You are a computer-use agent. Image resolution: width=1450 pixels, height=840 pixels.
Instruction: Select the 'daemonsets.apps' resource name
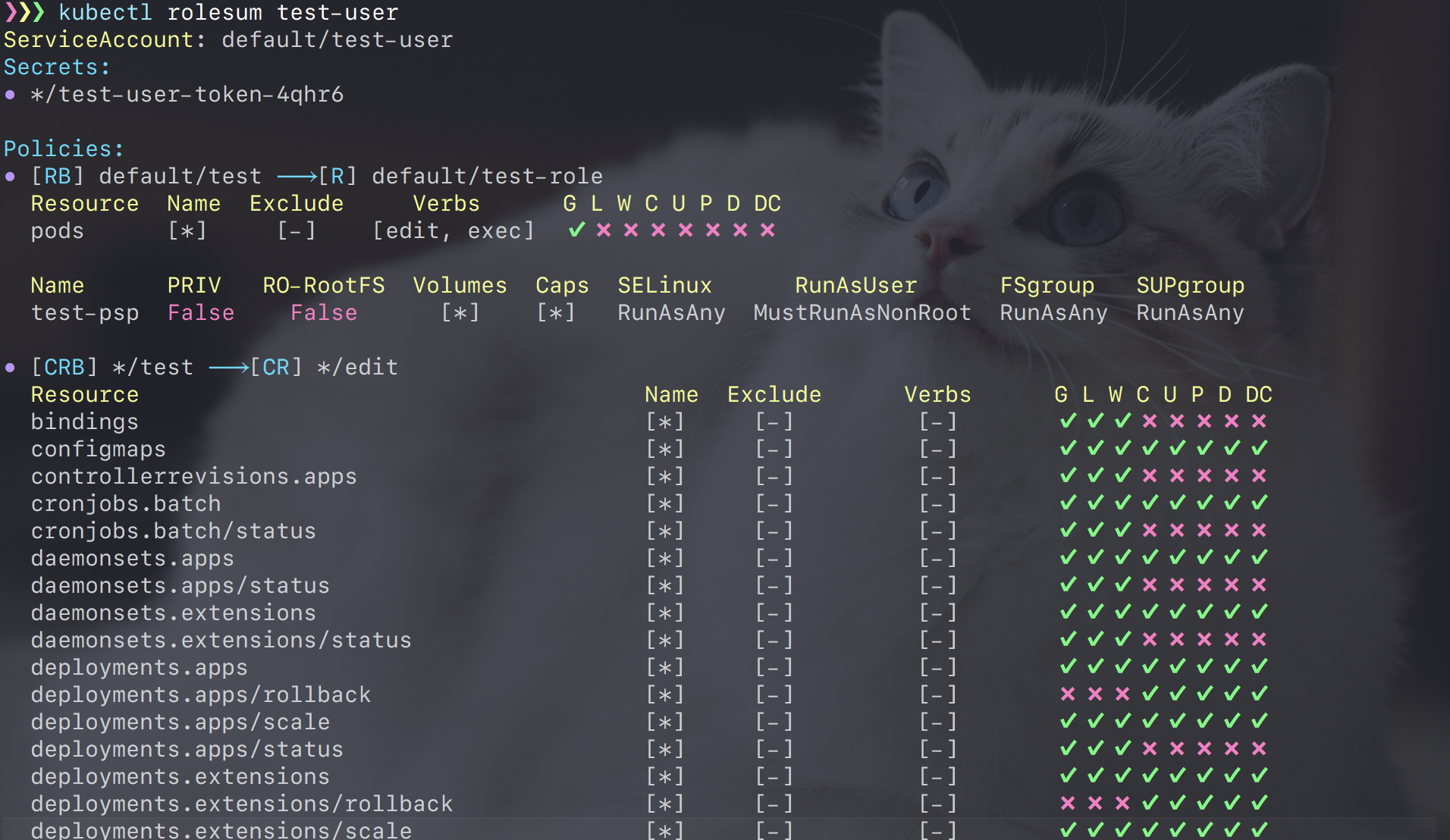[x=133, y=559]
